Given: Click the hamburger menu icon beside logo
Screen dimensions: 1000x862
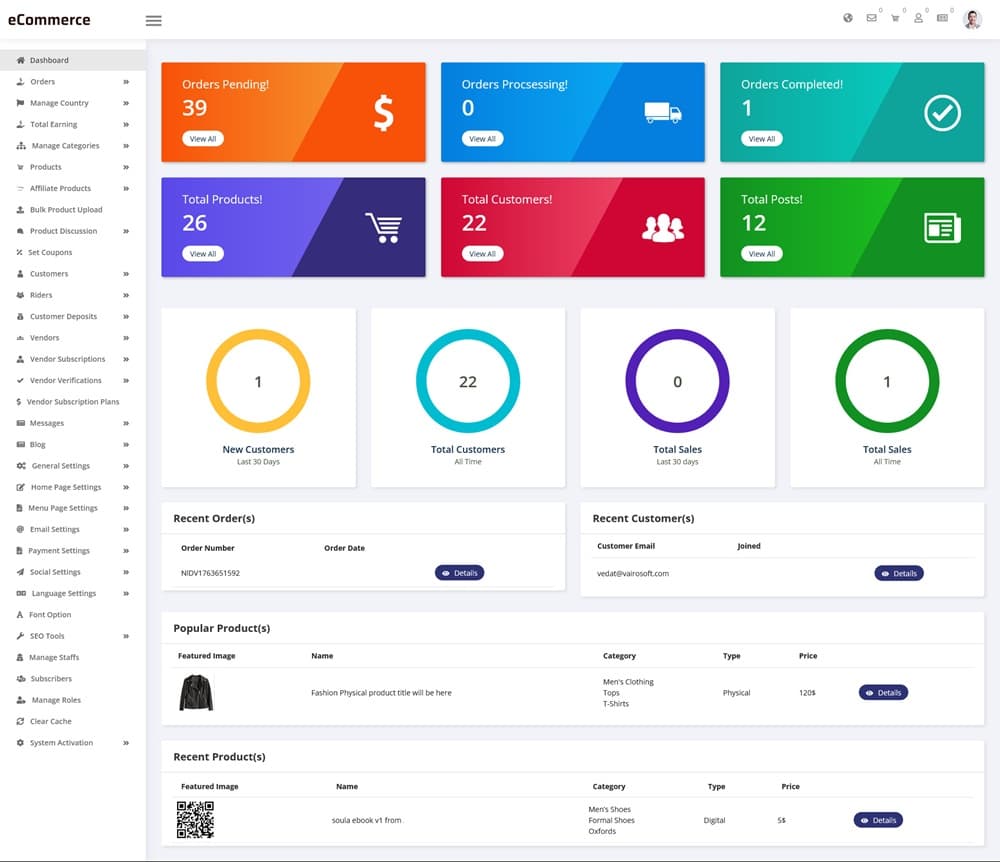Looking at the screenshot, I should (x=153, y=20).
